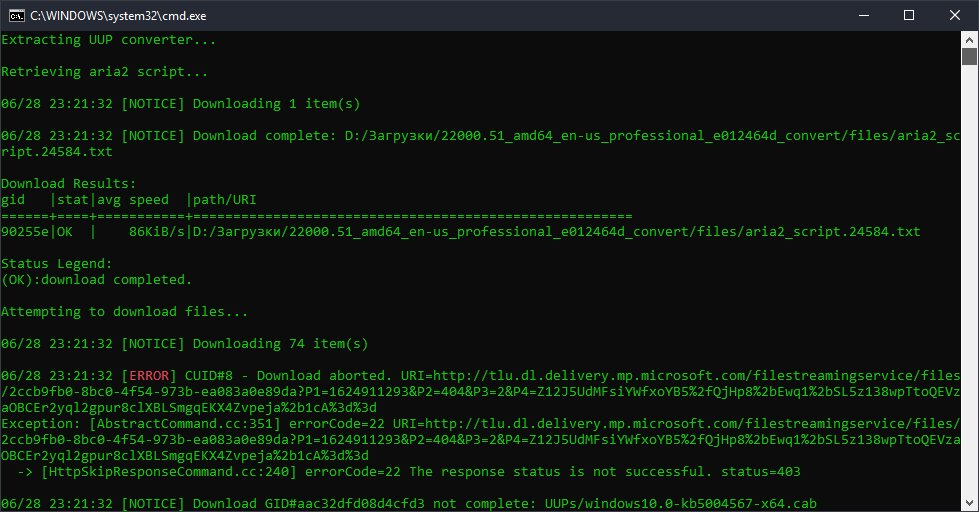This screenshot has width=979, height=512.
Task: Click the "status=403" text
Action: click(760, 471)
